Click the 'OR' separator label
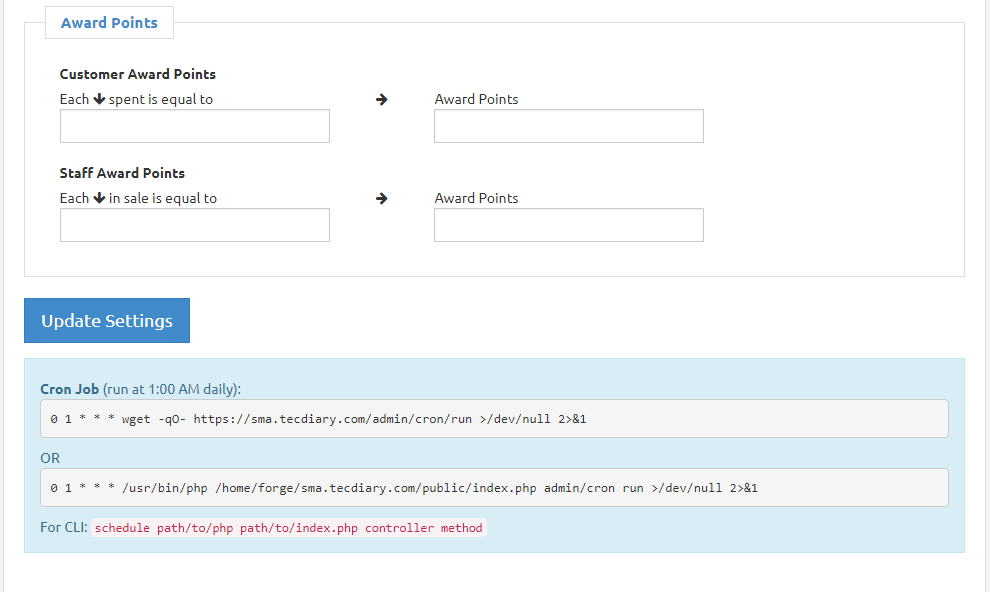Screen dimensions: 990x592 (50, 457)
